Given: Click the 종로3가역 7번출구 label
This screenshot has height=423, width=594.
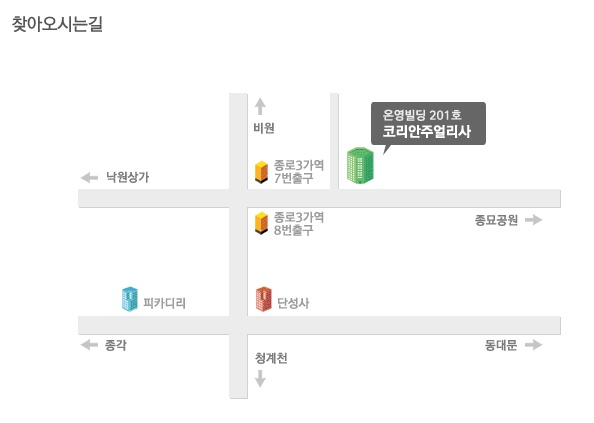Looking at the screenshot, I should (x=299, y=172).
